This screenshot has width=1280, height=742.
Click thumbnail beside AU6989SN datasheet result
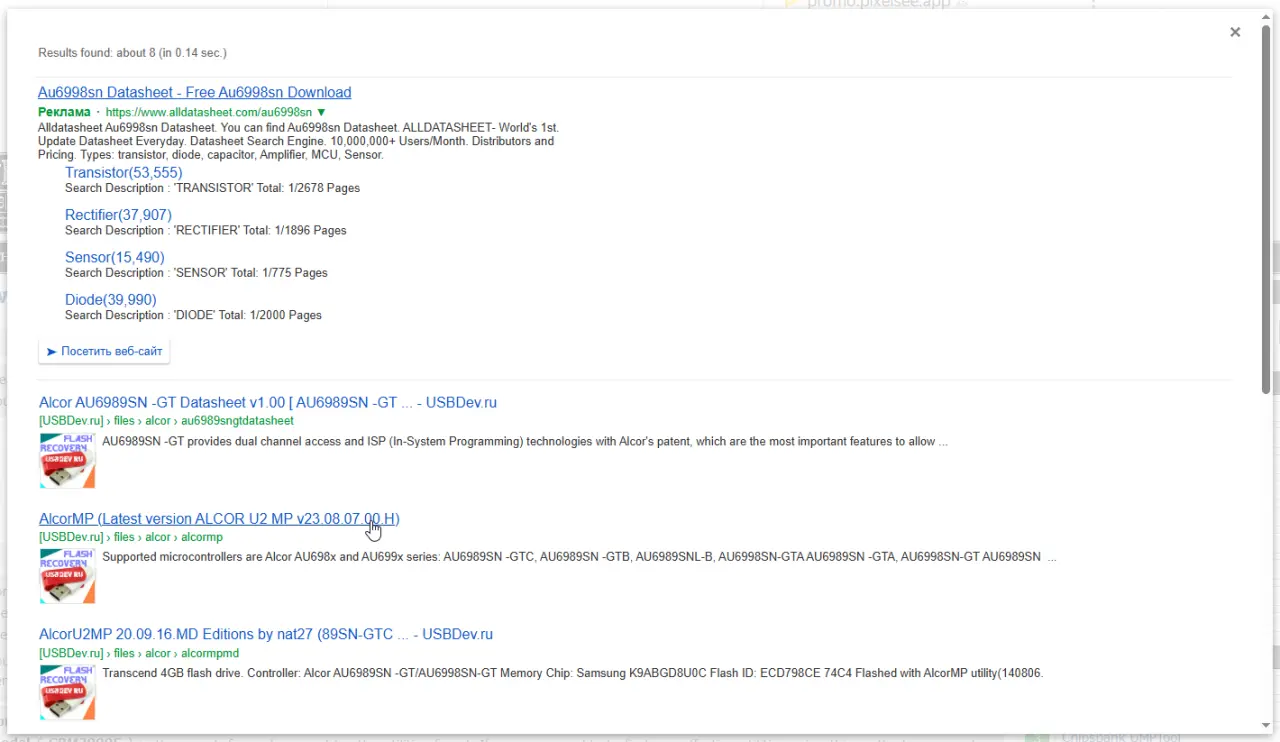pyautogui.click(x=67, y=460)
